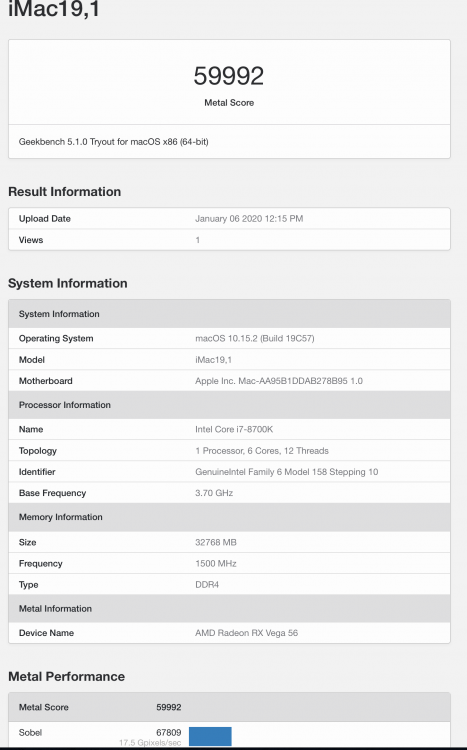Screen dimensions: 467x750
Task: Select the Metal Score label in performance table
Action: (44, 707)
